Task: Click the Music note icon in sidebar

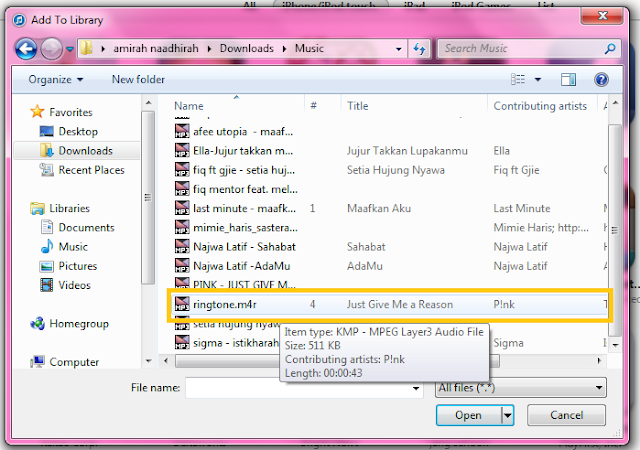Action: click(x=47, y=246)
